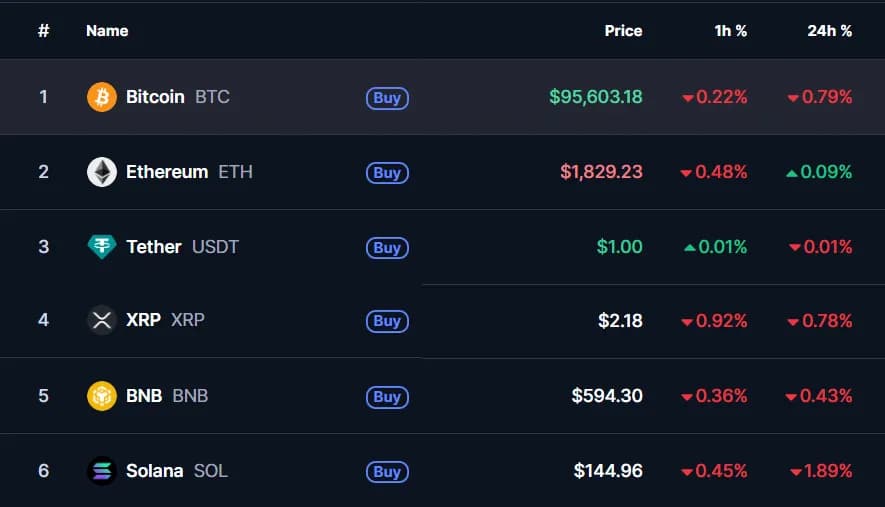Click the XRP logo icon
The image size is (885, 507).
(x=102, y=321)
